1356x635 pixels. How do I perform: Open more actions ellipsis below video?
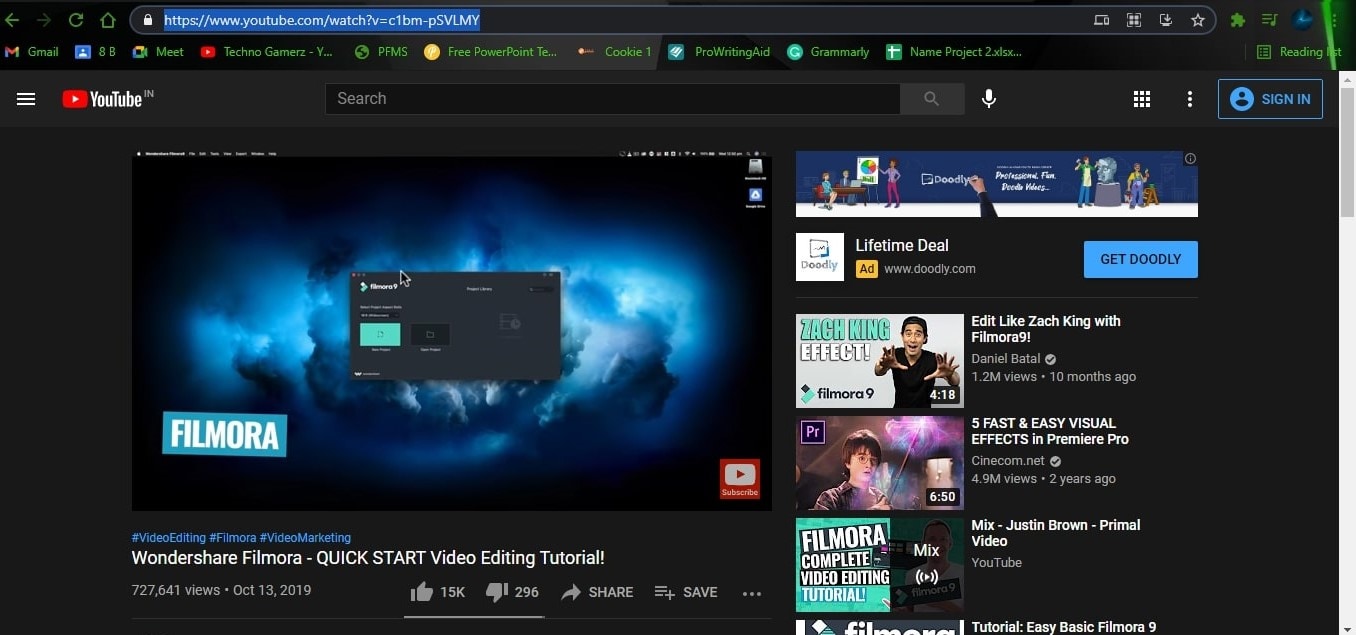point(752,593)
